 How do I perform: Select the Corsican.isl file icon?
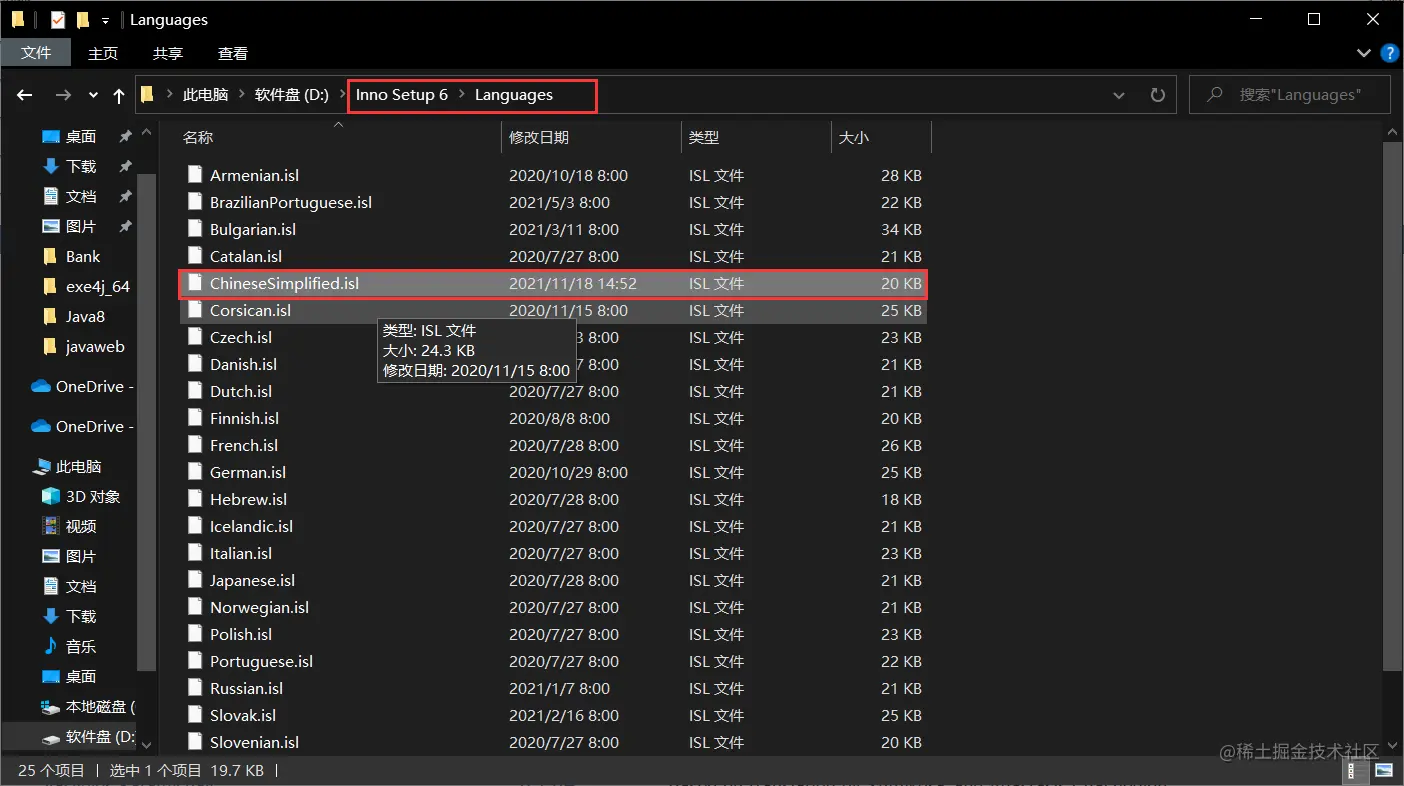pos(195,310)
